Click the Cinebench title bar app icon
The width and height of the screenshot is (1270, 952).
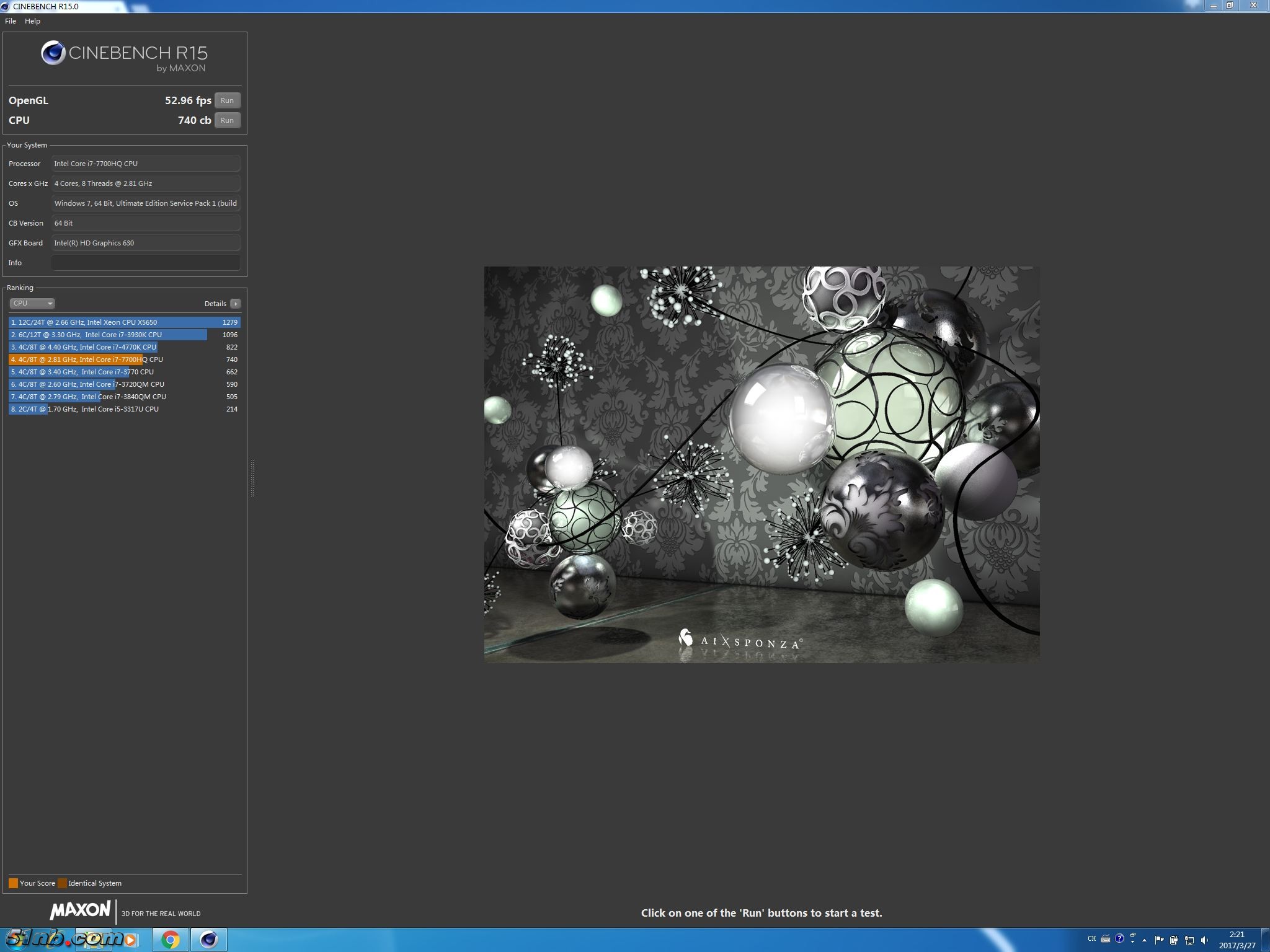coord(6,6)
